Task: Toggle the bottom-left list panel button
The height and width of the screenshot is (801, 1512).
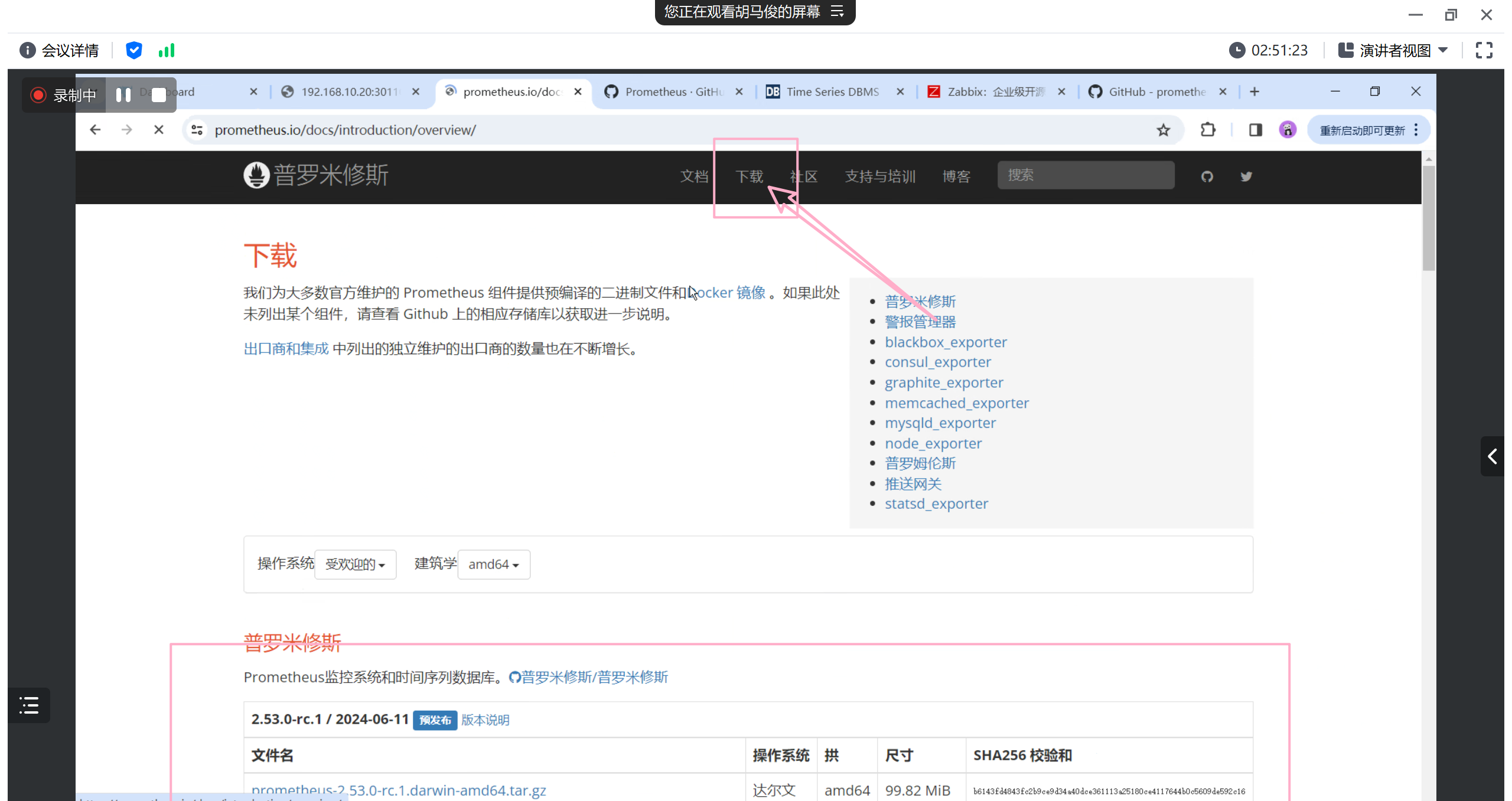Action: click(29, 705)
